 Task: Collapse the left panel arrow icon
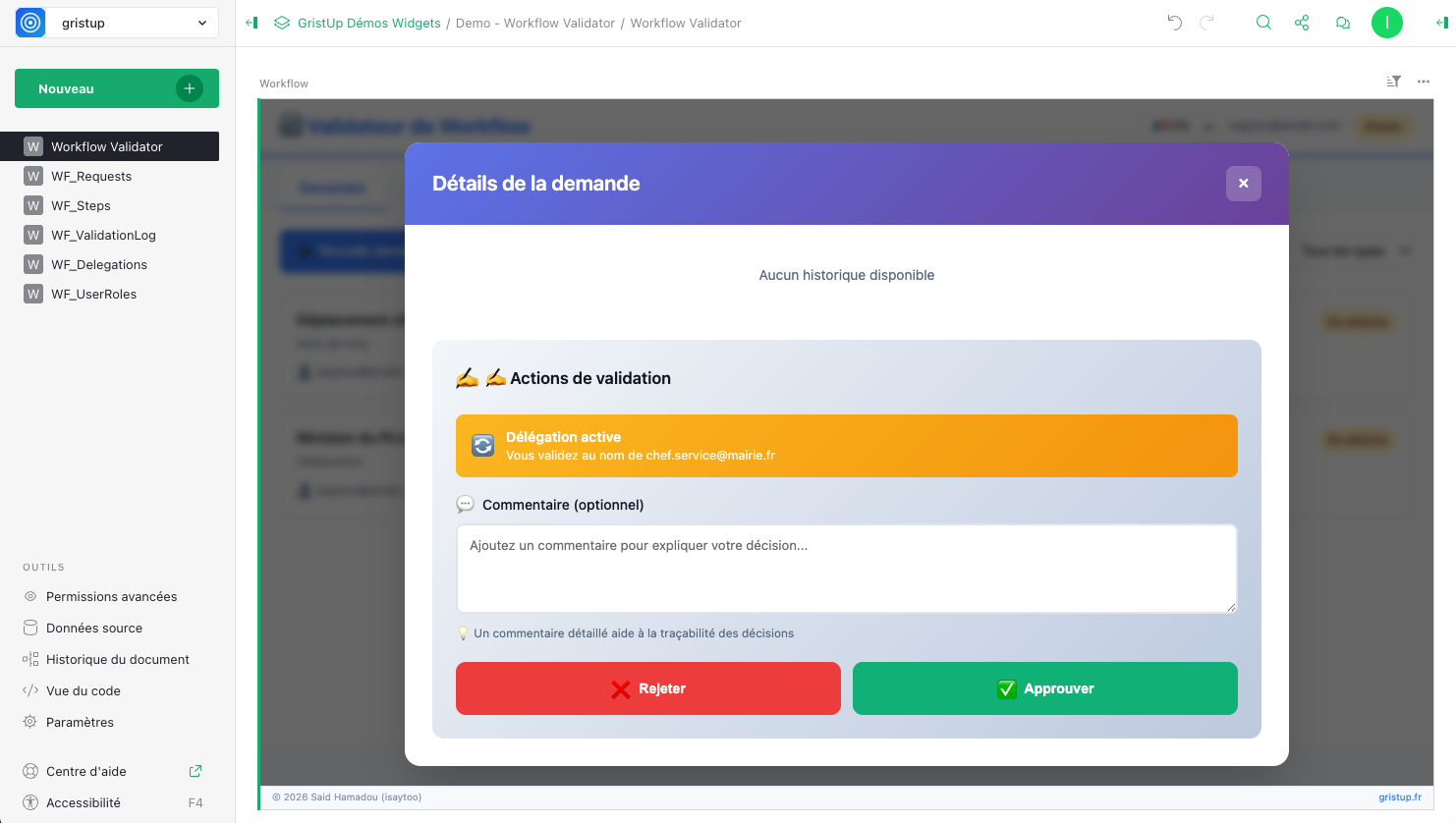(252, 23)
